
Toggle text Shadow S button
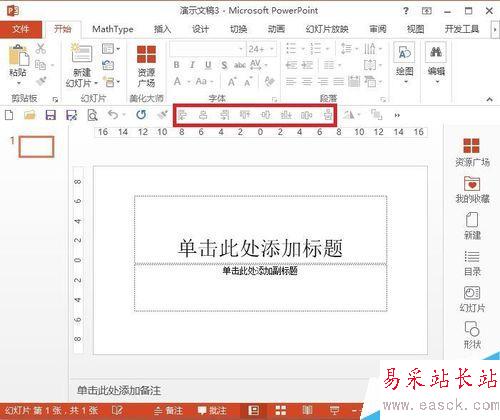pos(224,65)
